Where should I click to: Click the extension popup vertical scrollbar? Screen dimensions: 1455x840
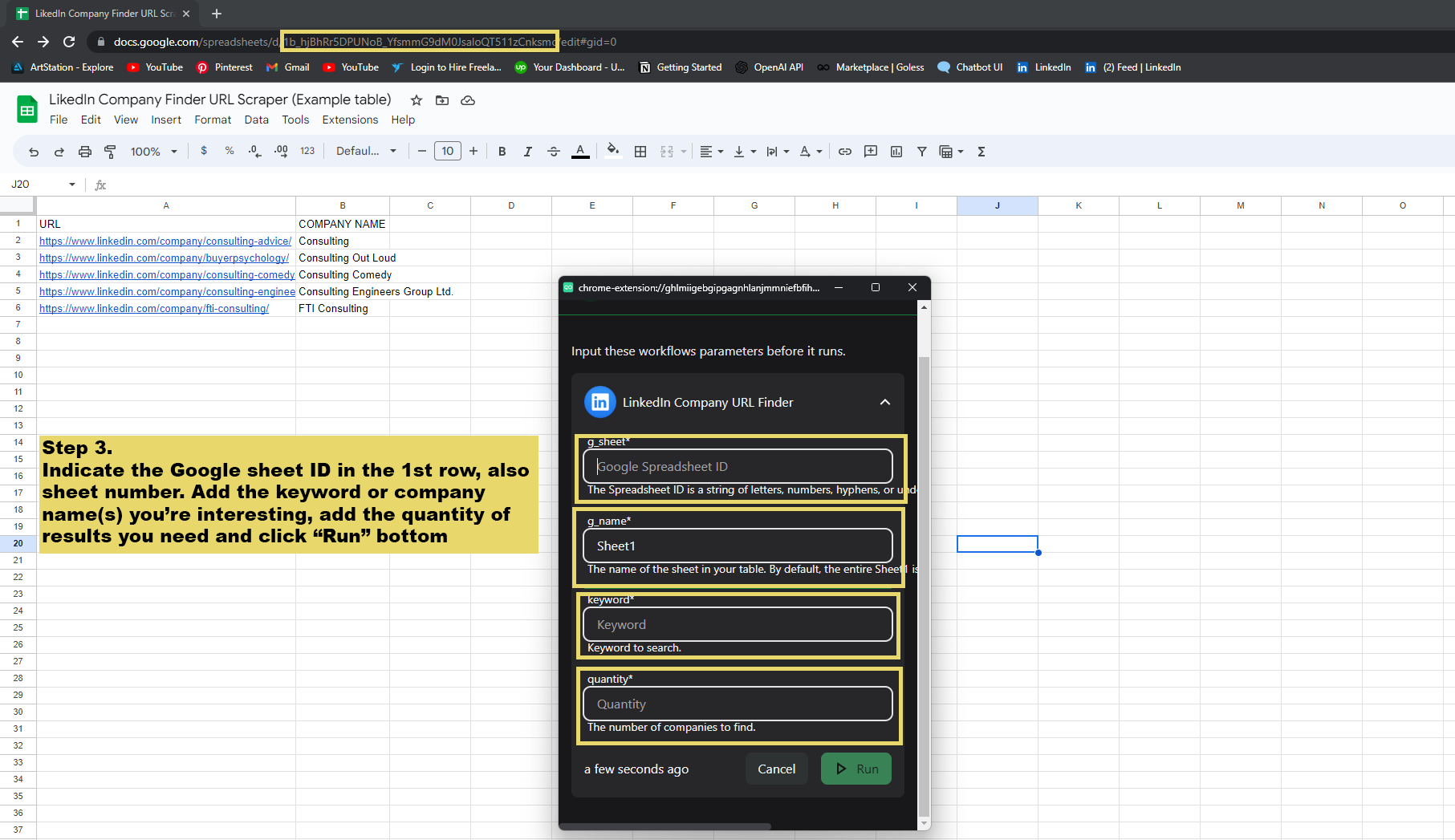coord(924,586)
